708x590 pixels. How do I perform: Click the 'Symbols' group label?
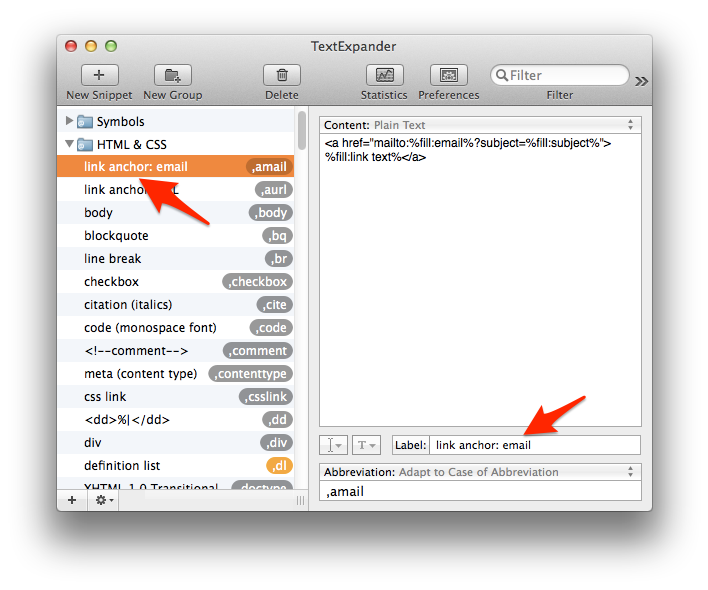121,122
